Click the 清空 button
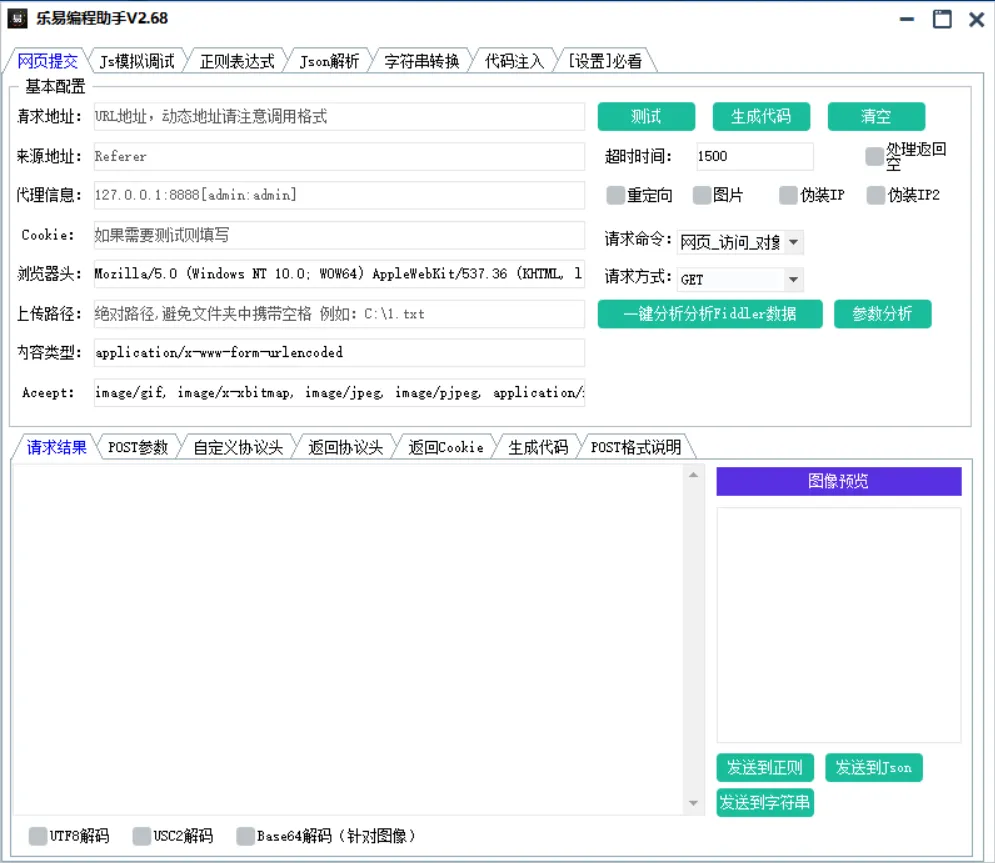Viewport: 995px width, 863px height. tap(876, 116)
